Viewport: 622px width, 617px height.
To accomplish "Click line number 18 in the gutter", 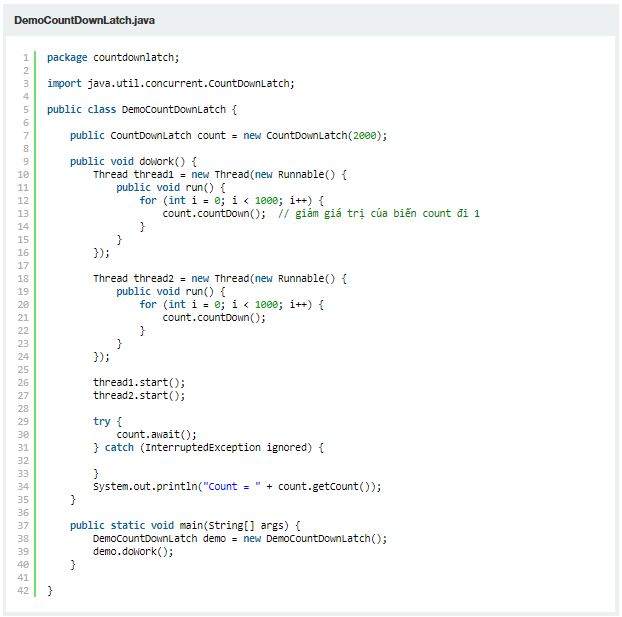I will [x=25, y=278].
